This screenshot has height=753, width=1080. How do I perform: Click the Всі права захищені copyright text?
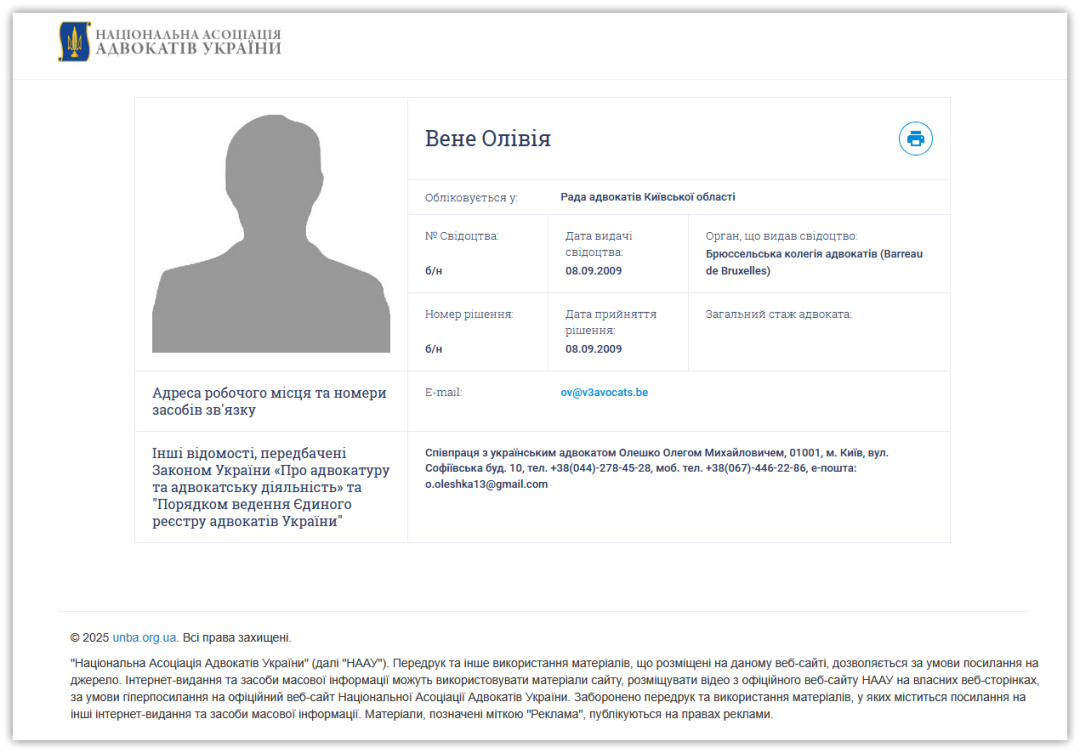click(x=236, y=637)
